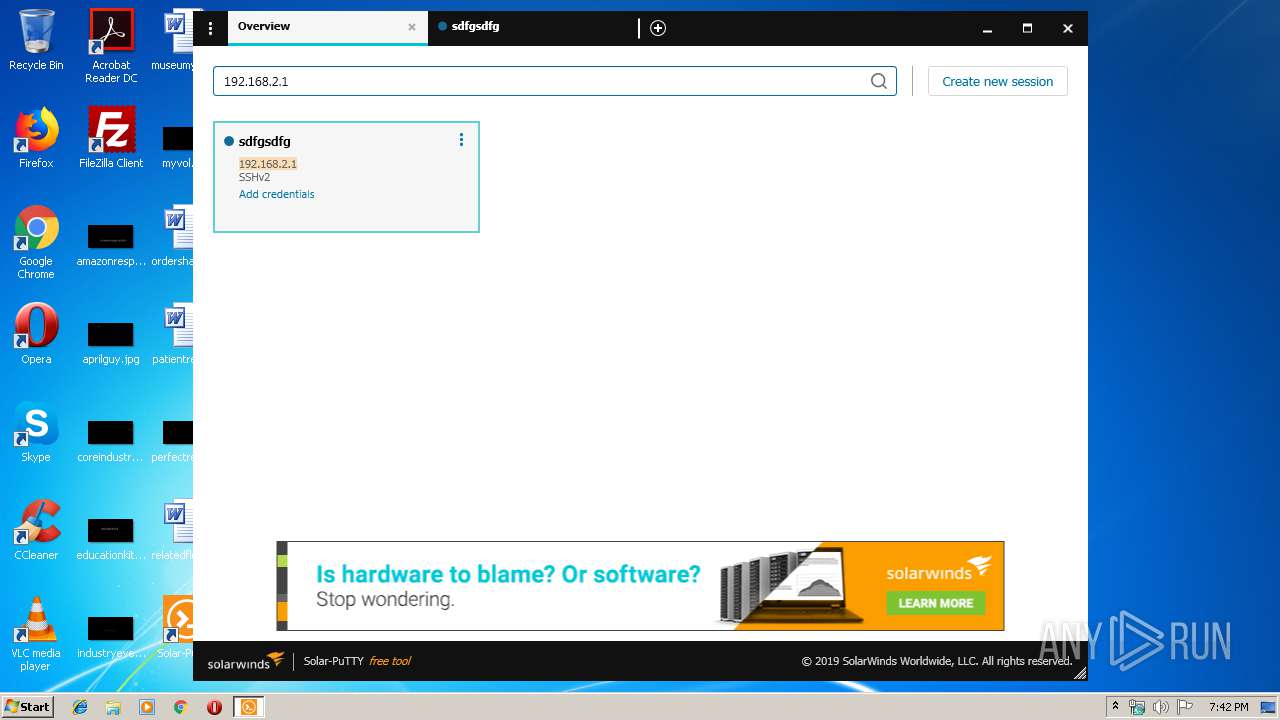This screenshot has width=1280, height=720.
Task: Select the Google Chrome desktop icon
Action: point(36,242)
